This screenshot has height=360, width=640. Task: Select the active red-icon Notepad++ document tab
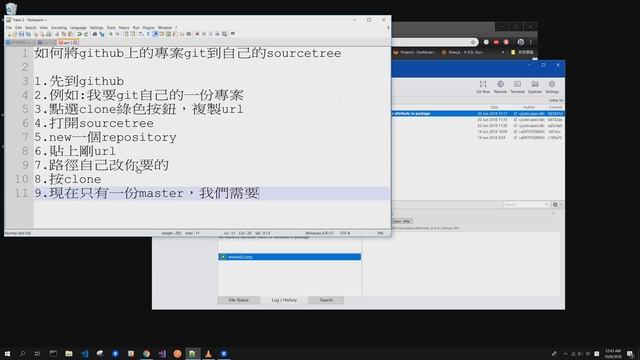pyautogui.click(x=68, y=42)
